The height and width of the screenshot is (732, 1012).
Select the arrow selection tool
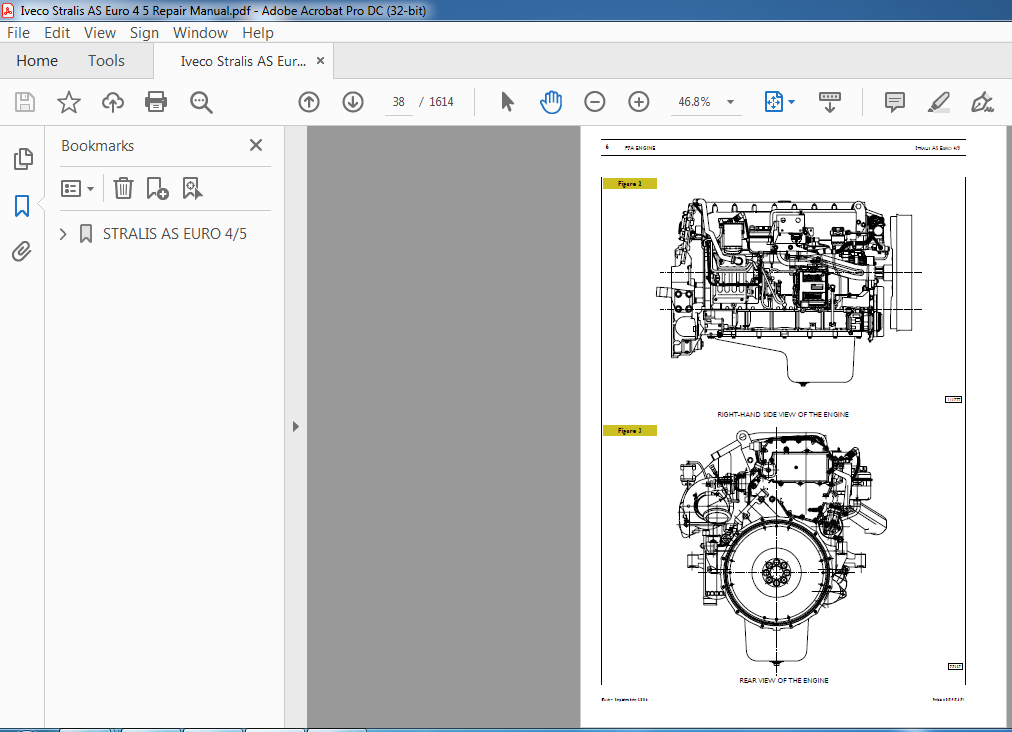point(507,102)
